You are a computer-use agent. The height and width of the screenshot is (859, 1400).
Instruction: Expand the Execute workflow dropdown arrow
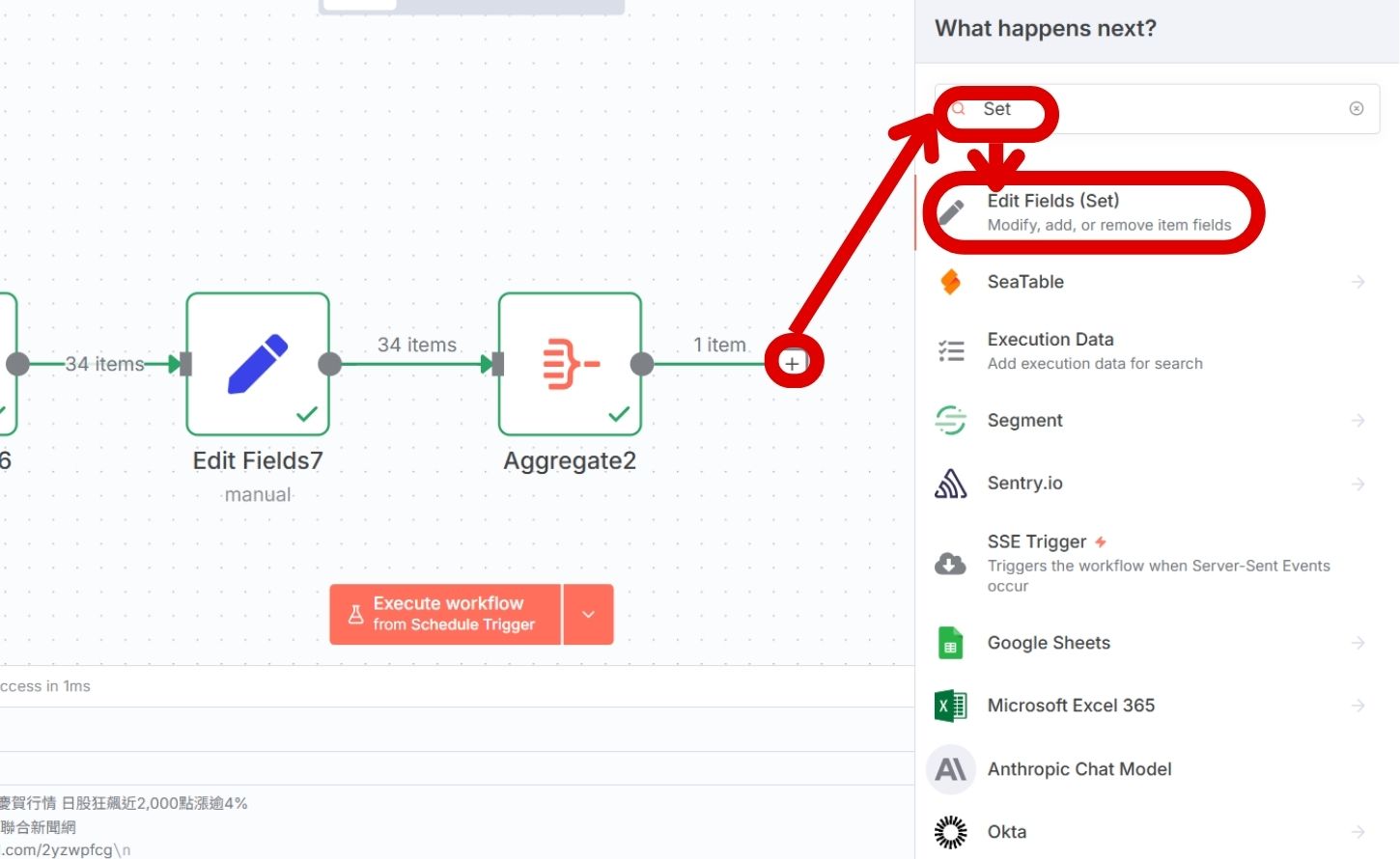(588, 615)
